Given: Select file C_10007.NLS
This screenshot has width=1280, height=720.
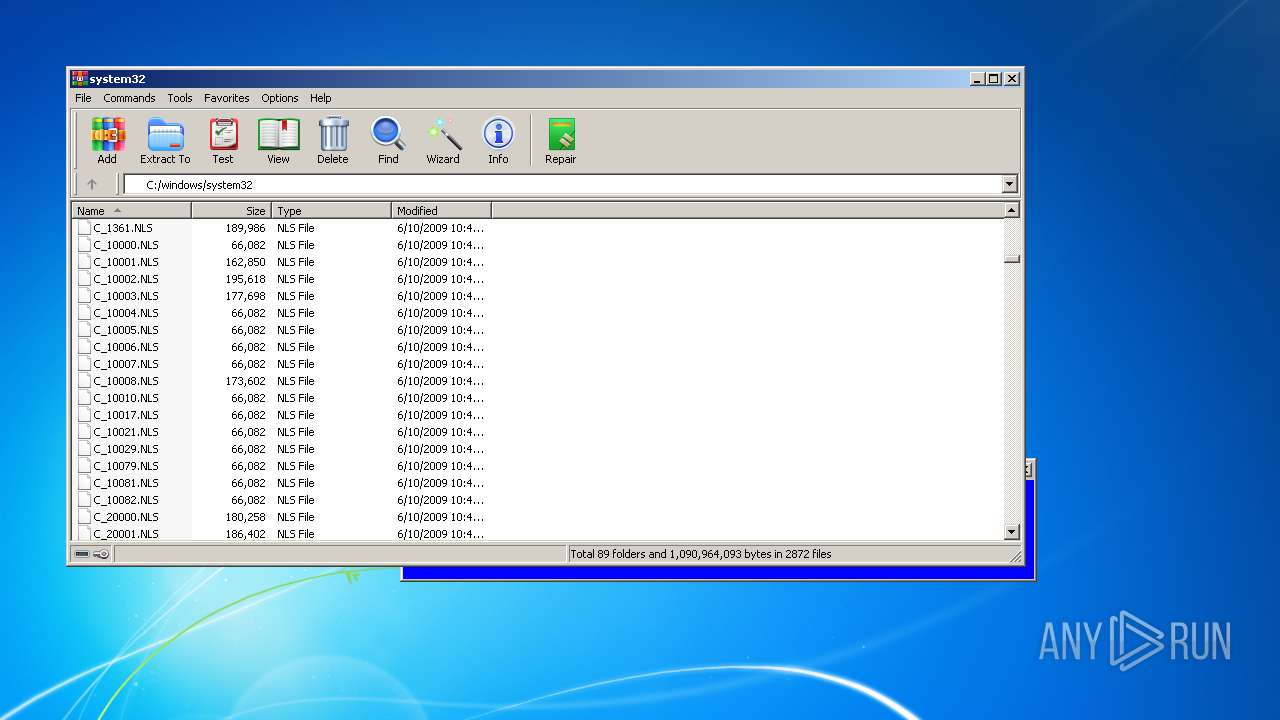Looking at the screenshot, I should coord(125,364).
